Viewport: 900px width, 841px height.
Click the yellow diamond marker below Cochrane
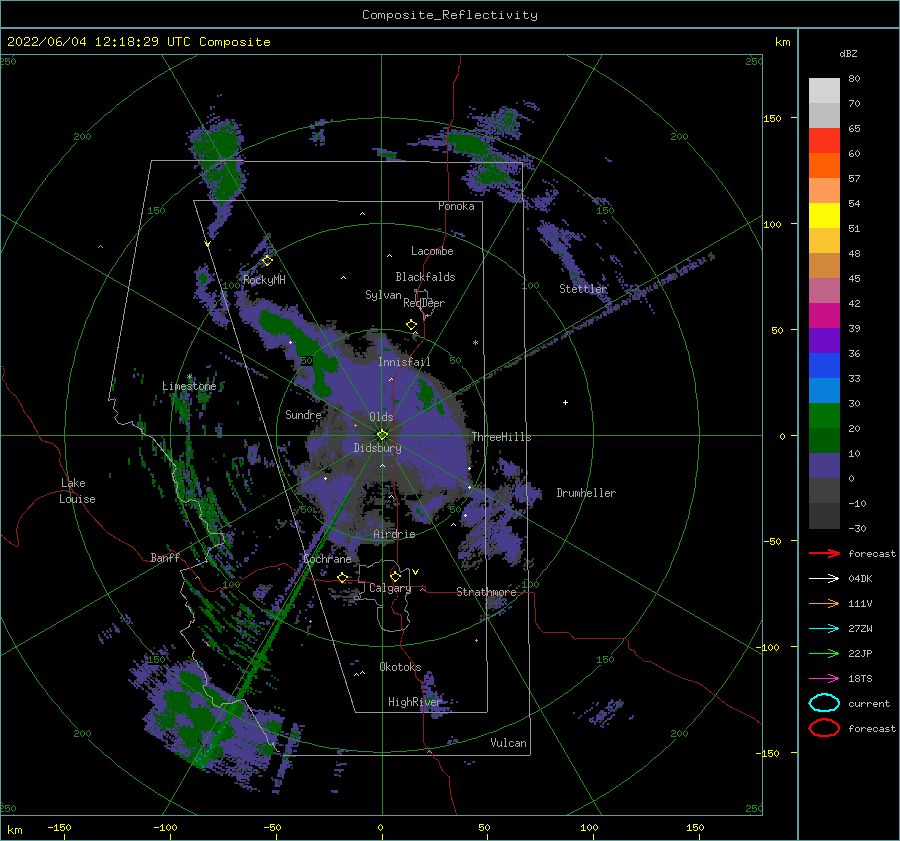pyautogui.click(x=342, y=577)
